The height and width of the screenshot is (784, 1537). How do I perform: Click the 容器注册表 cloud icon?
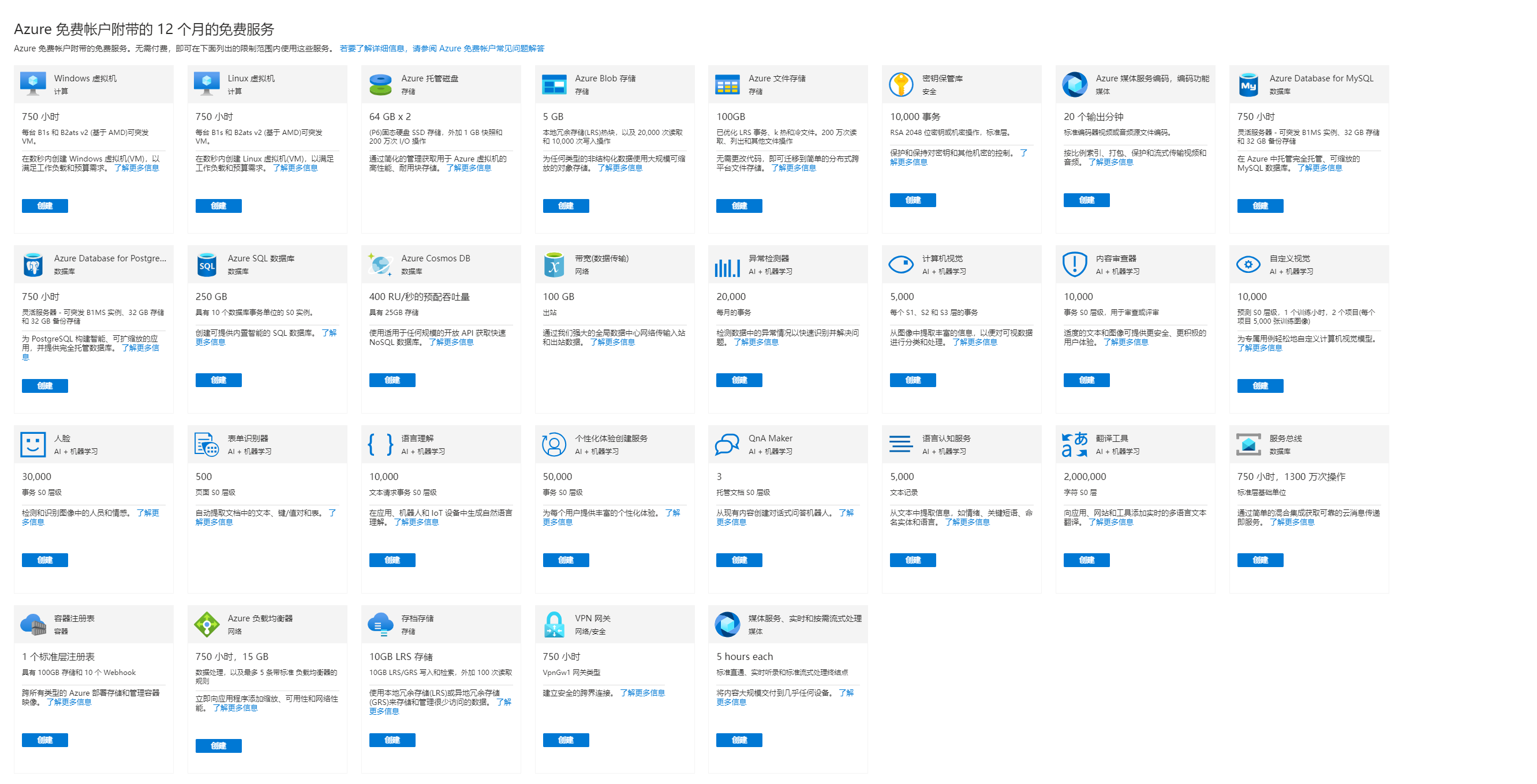coord(33,624)
